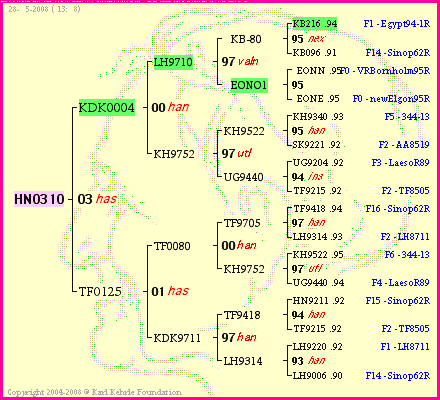Click the LH9314 .93 entry
Viewport: 440px width, 400px height.
click(318, 237)
